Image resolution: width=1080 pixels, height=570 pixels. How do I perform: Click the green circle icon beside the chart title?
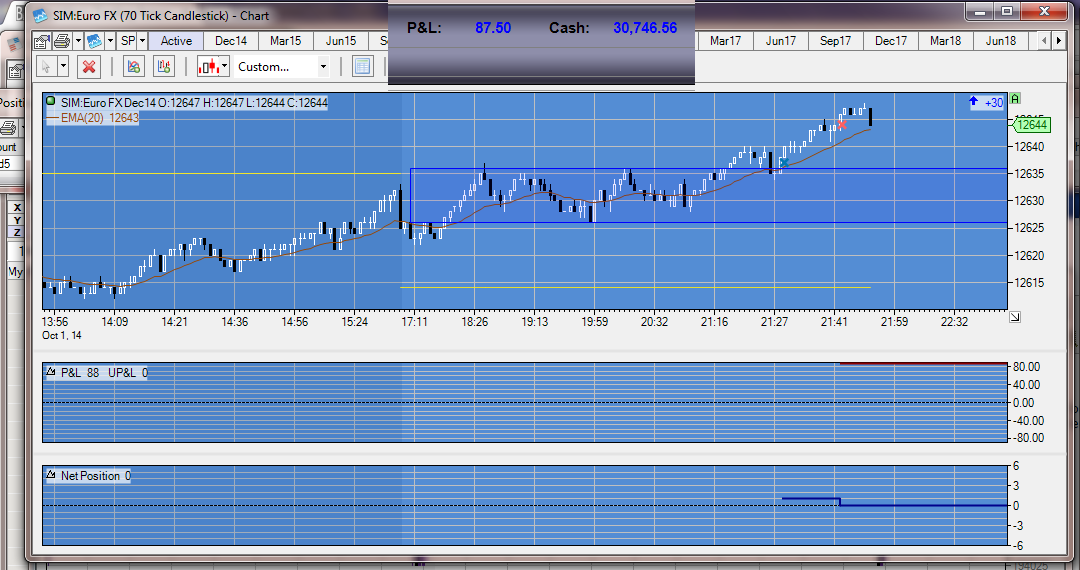(x=50, y=101)
